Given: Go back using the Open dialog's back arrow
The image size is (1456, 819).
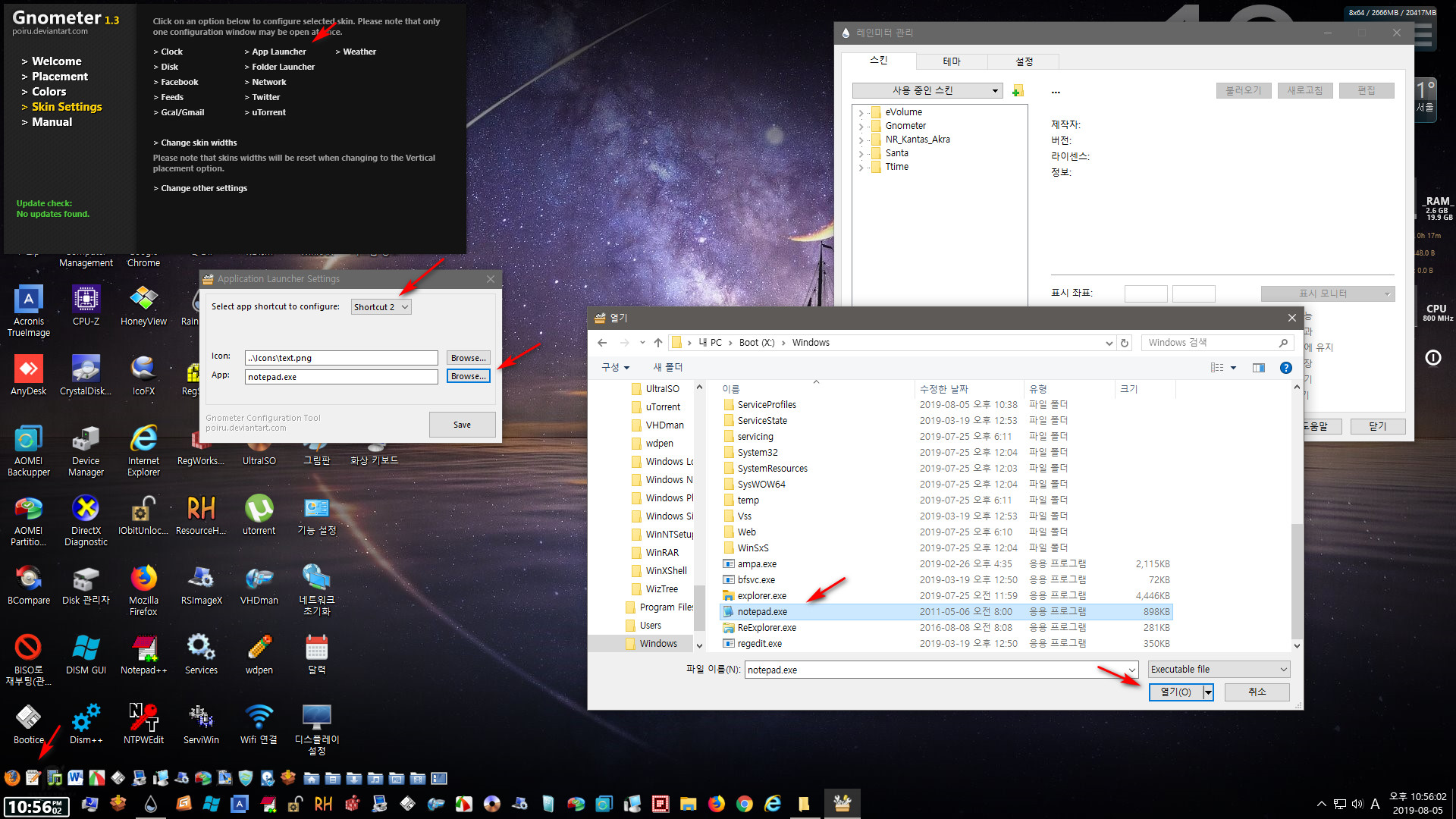Looking at the screenshot, I should pos(602,343).
